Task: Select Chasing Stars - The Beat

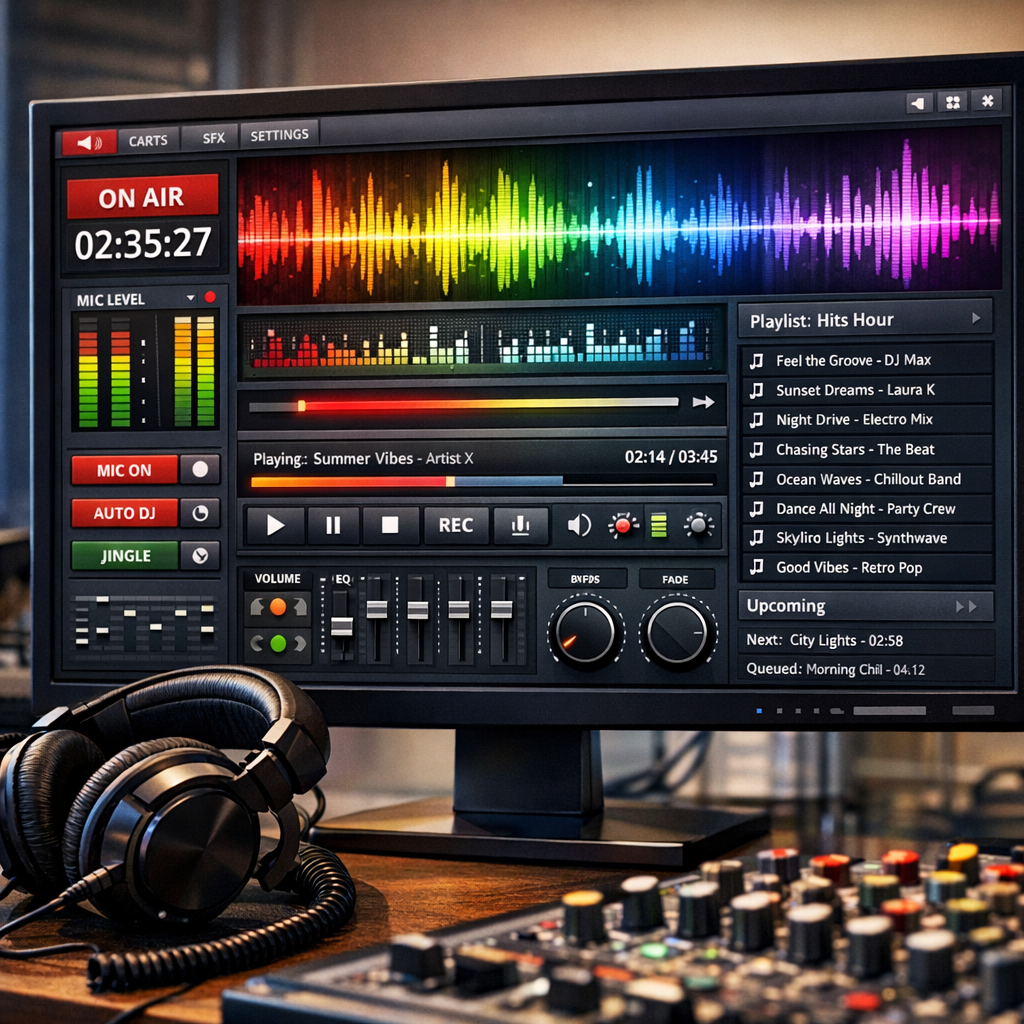Action: [x=867, y=449]
